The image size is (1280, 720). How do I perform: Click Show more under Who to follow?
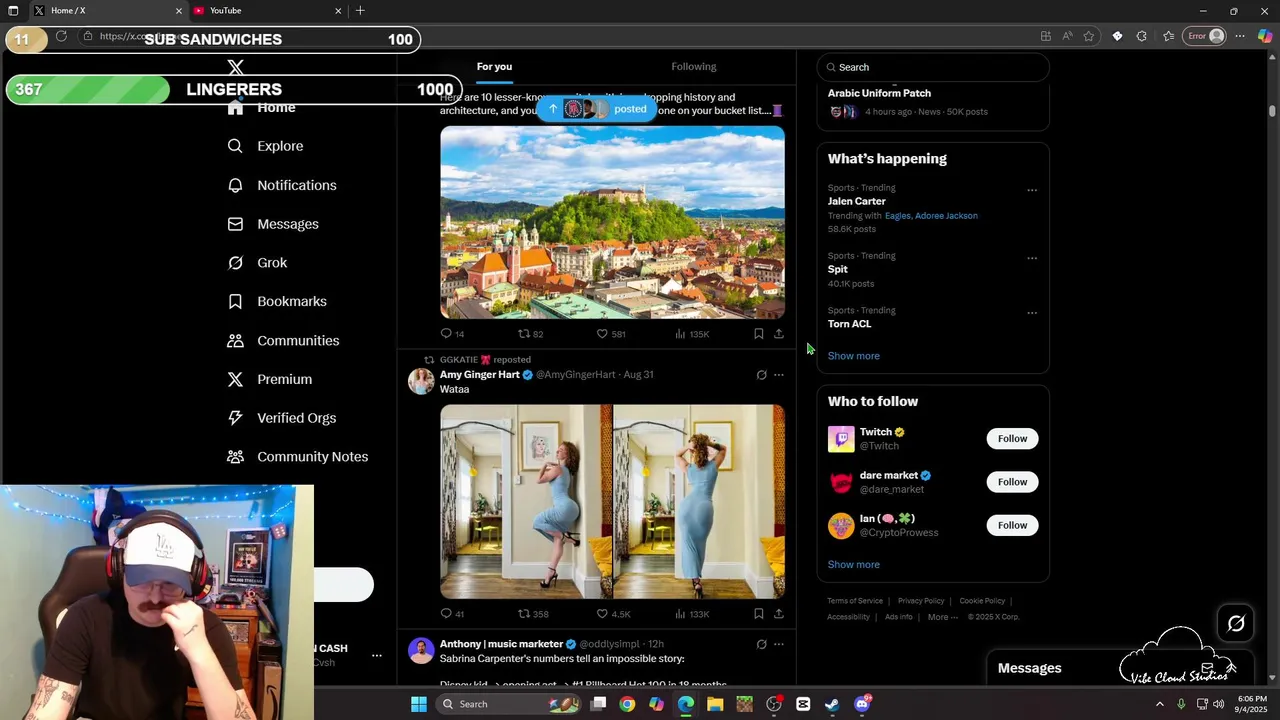click(x=853, y=565)
